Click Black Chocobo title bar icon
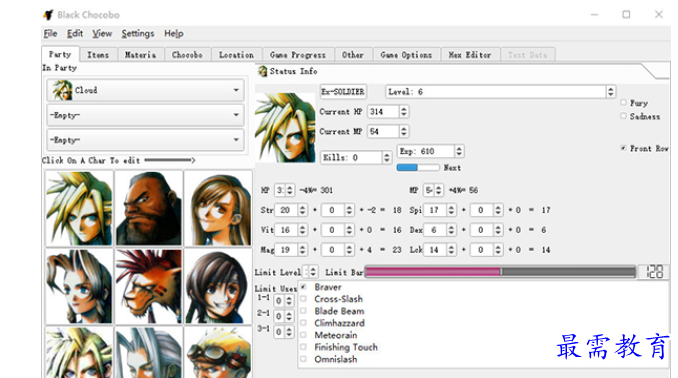This screenshot has width=678, height=378. [x=48, y=15]
